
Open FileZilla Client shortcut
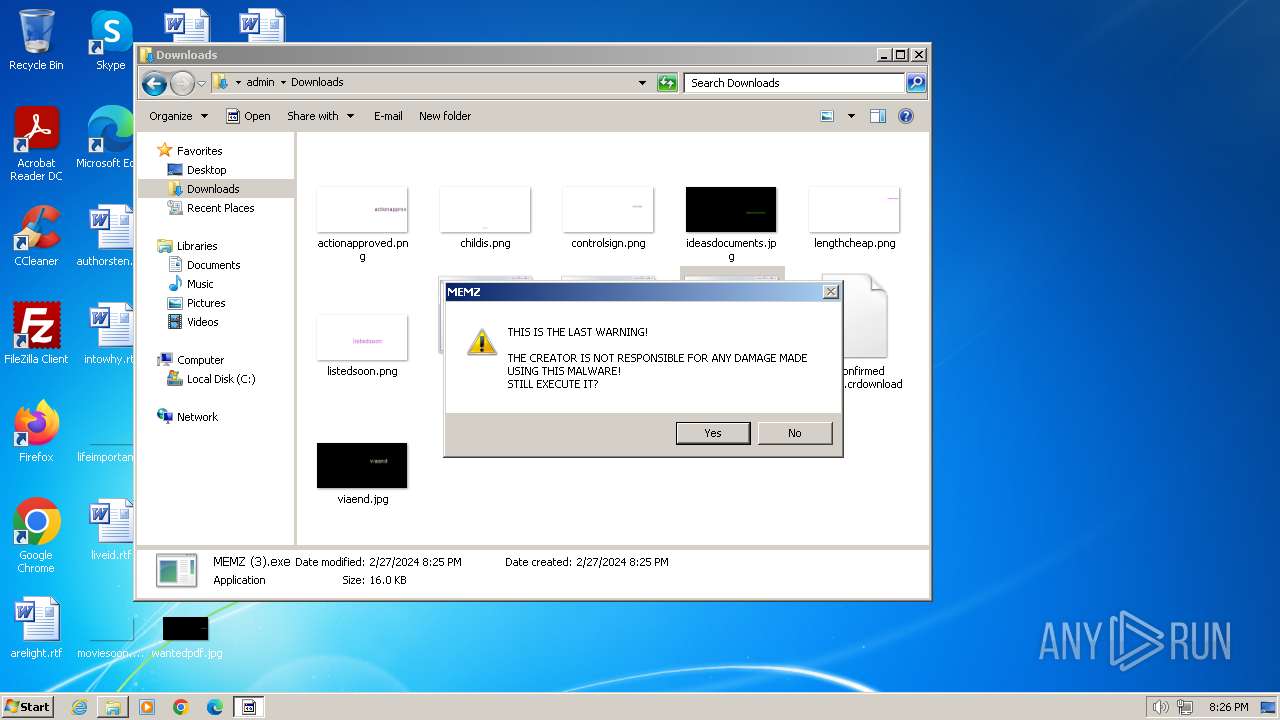point(36,333)
